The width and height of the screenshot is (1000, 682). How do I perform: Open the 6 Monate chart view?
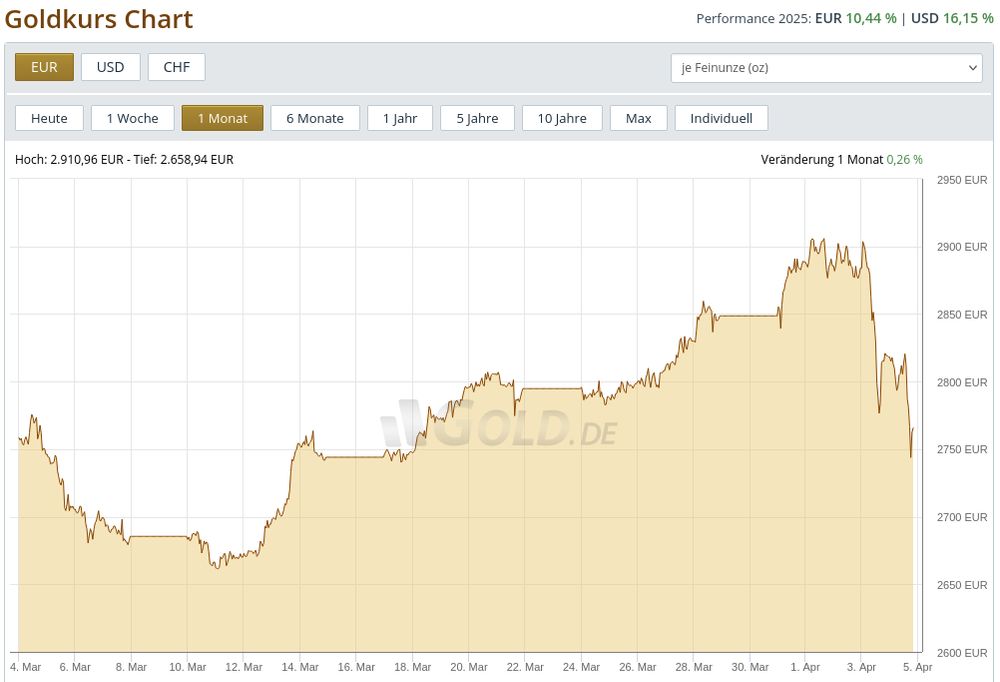[x=315, y=117]
